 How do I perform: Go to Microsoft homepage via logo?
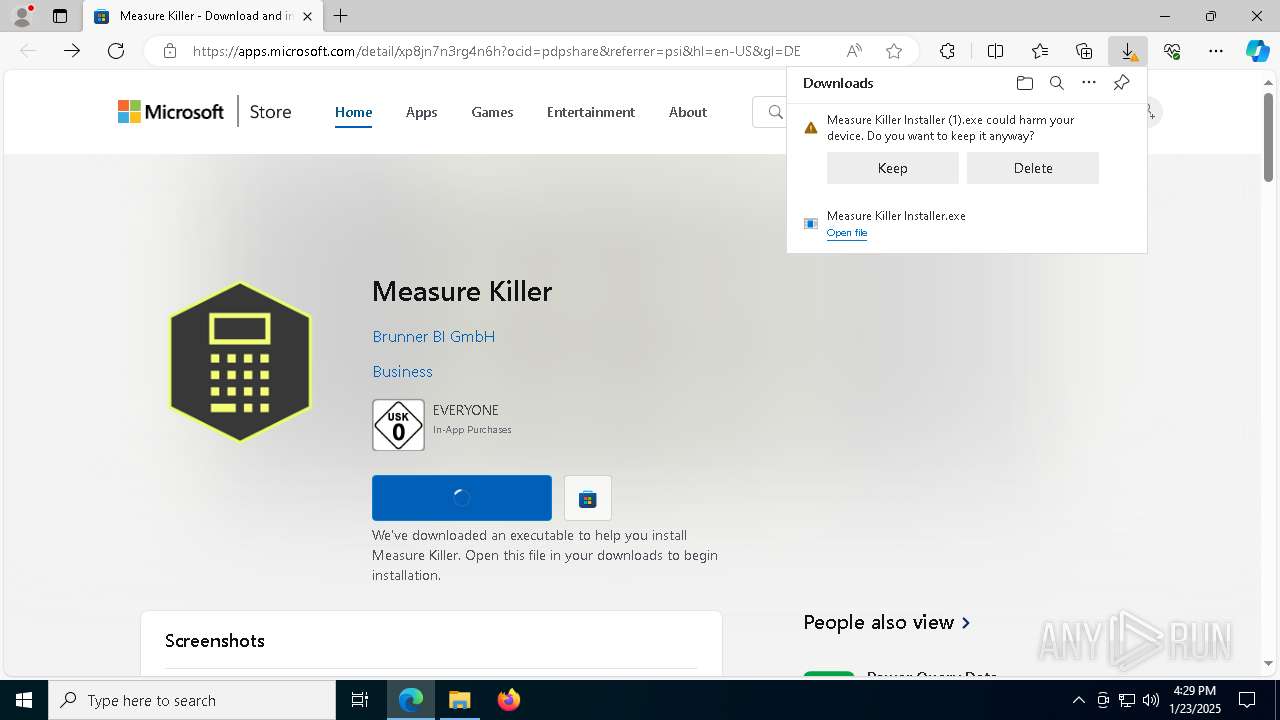coord(171,112)
